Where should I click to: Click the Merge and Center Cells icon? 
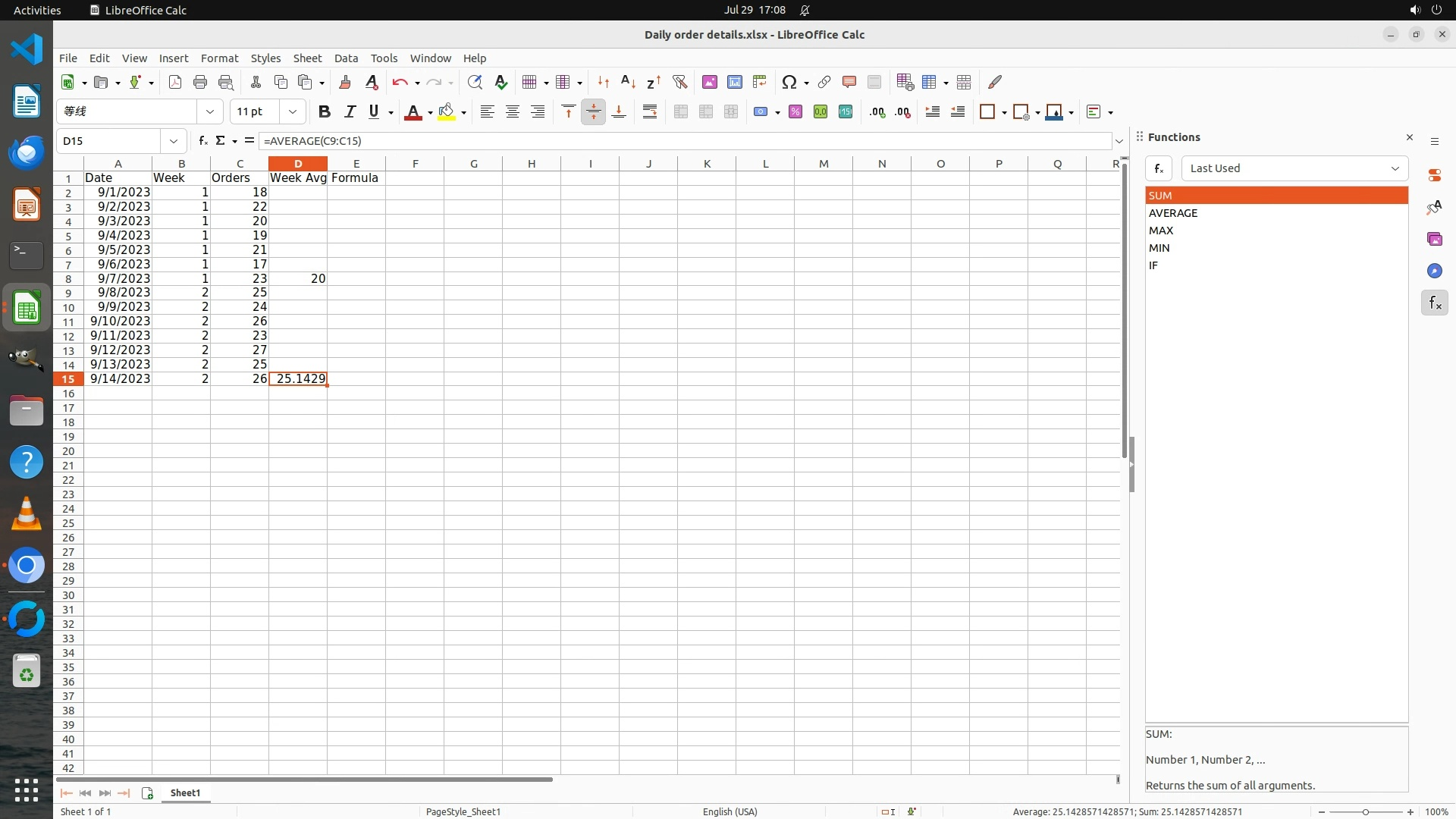click(680, 111)
